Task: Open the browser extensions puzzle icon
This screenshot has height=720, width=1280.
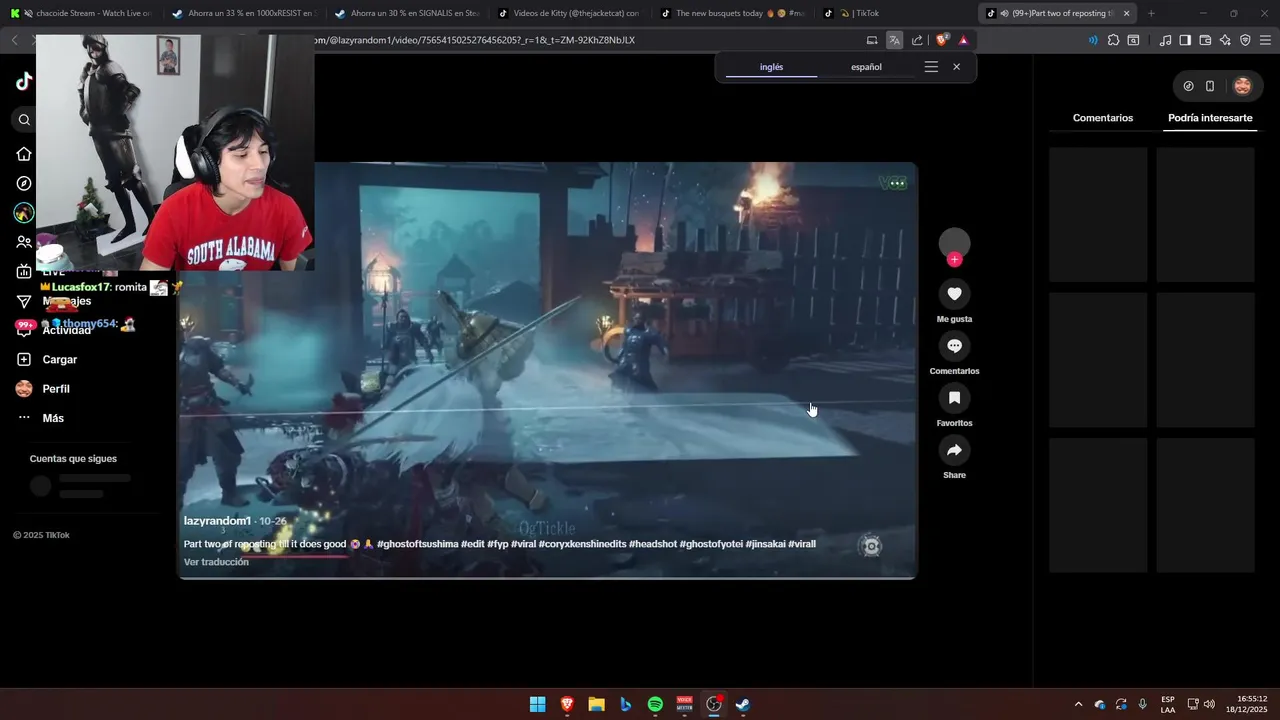Action: (1113, 40)
